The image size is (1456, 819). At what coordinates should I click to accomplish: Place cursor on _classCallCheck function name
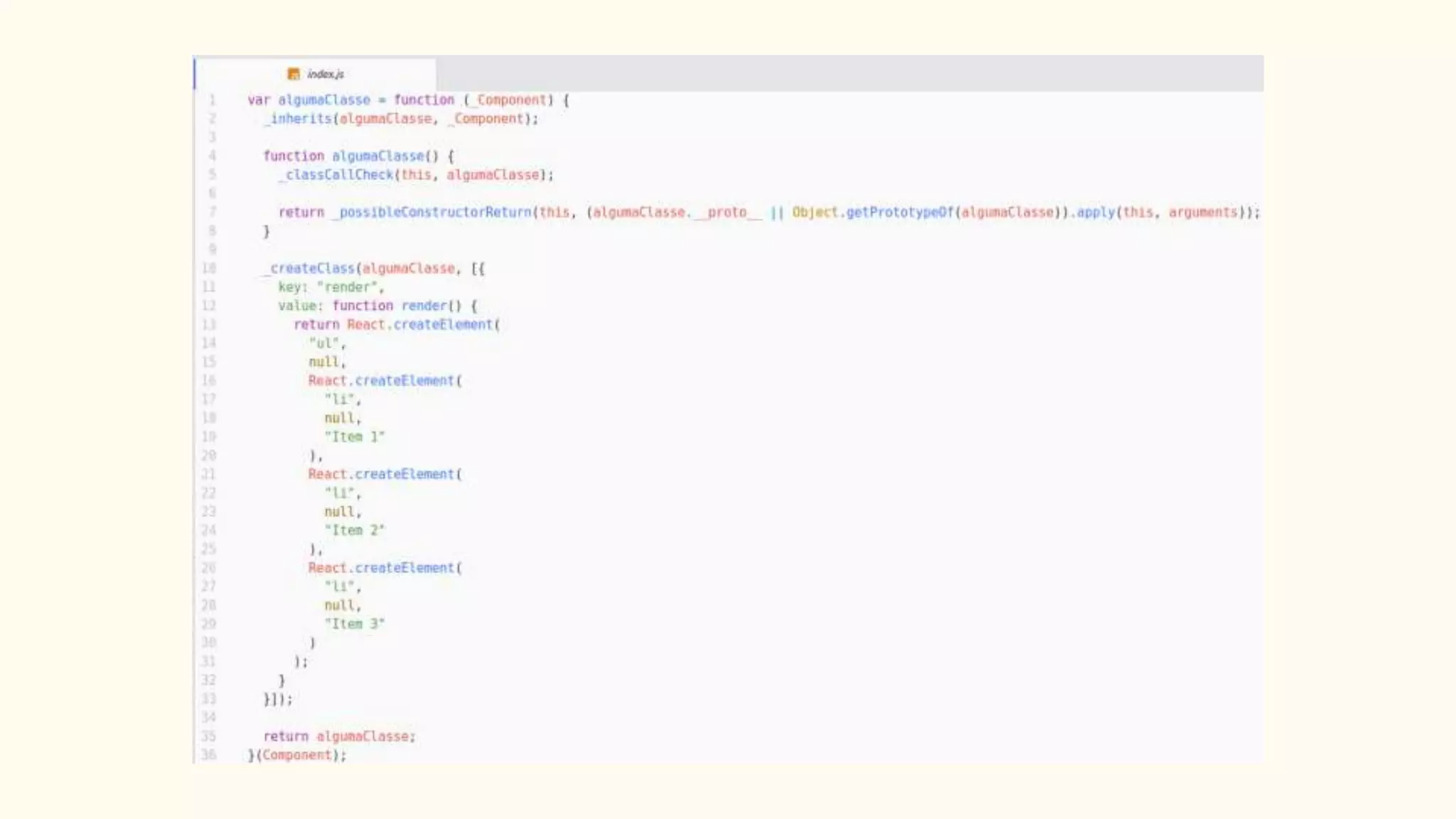(x=337, y=175)
